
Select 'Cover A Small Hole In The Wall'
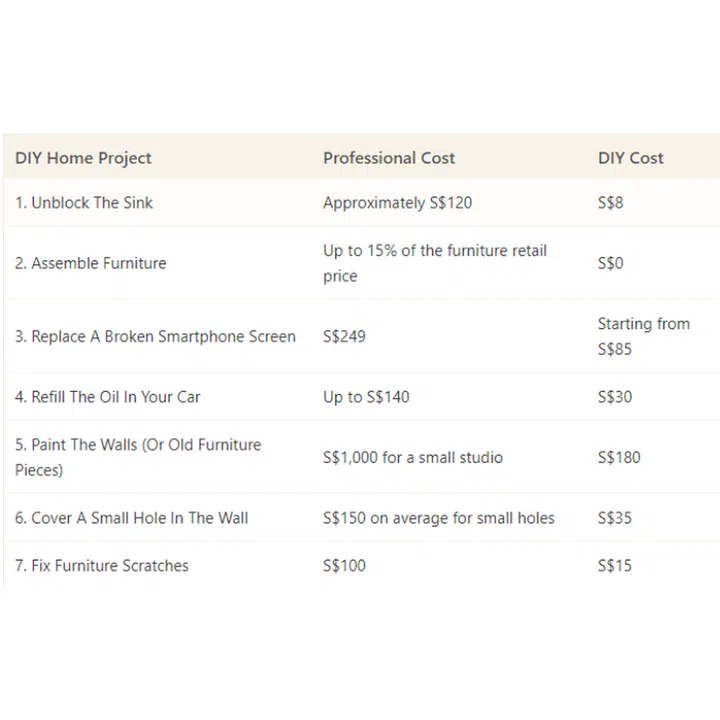click(131, 518)
